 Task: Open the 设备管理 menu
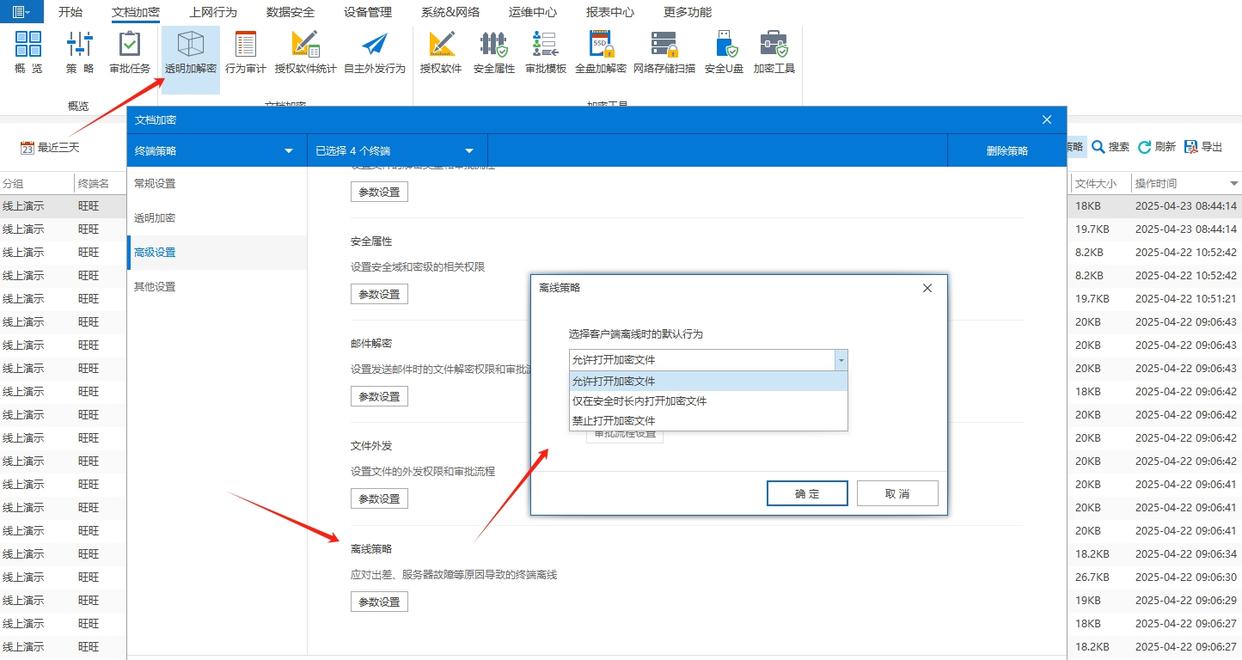pos(370,12)
